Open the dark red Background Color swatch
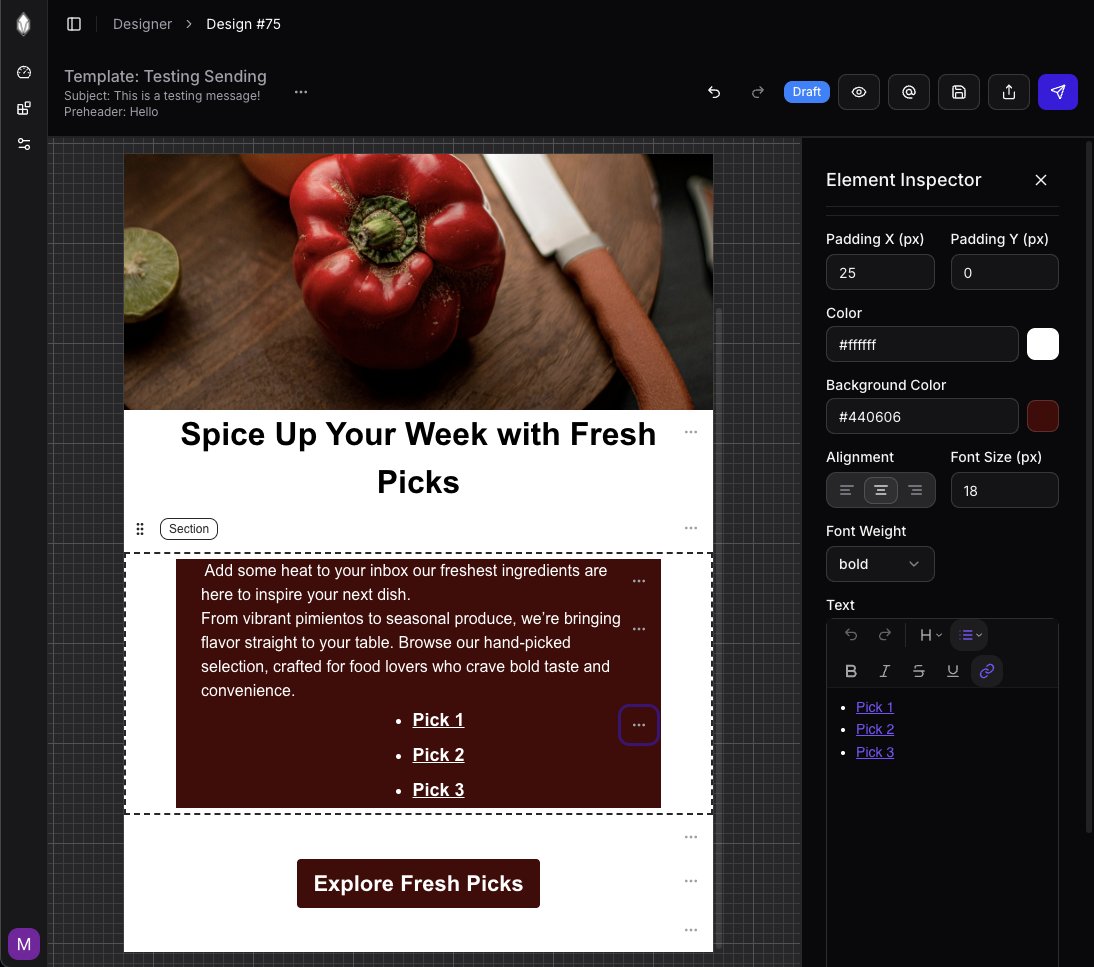 tap(1042, 417)
